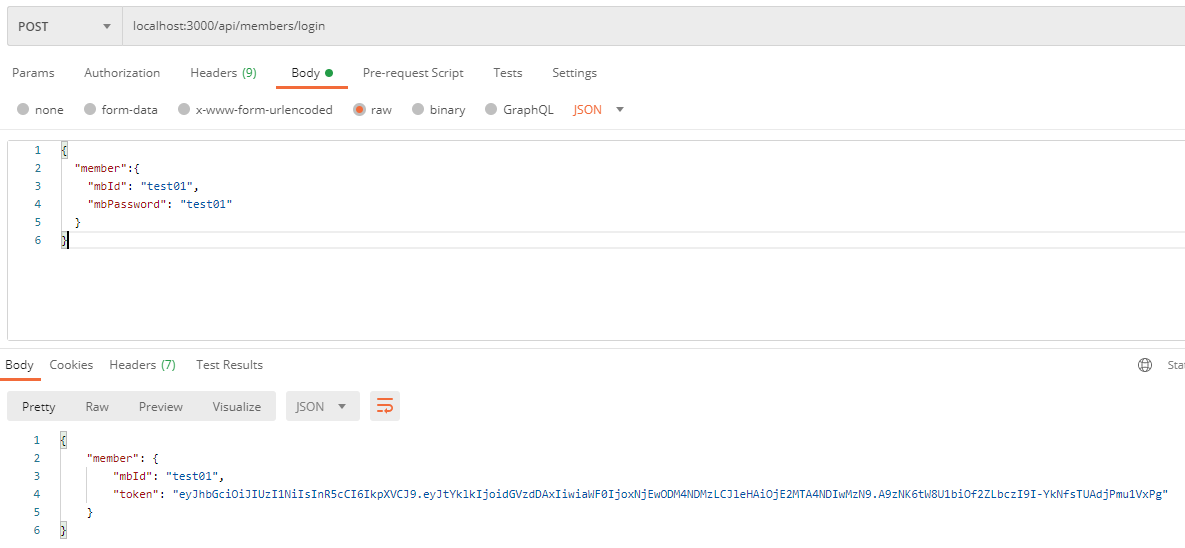1185x548 pixels.
Task: Open the Pre-request Script tab
Action: click(x=413, y=73)
